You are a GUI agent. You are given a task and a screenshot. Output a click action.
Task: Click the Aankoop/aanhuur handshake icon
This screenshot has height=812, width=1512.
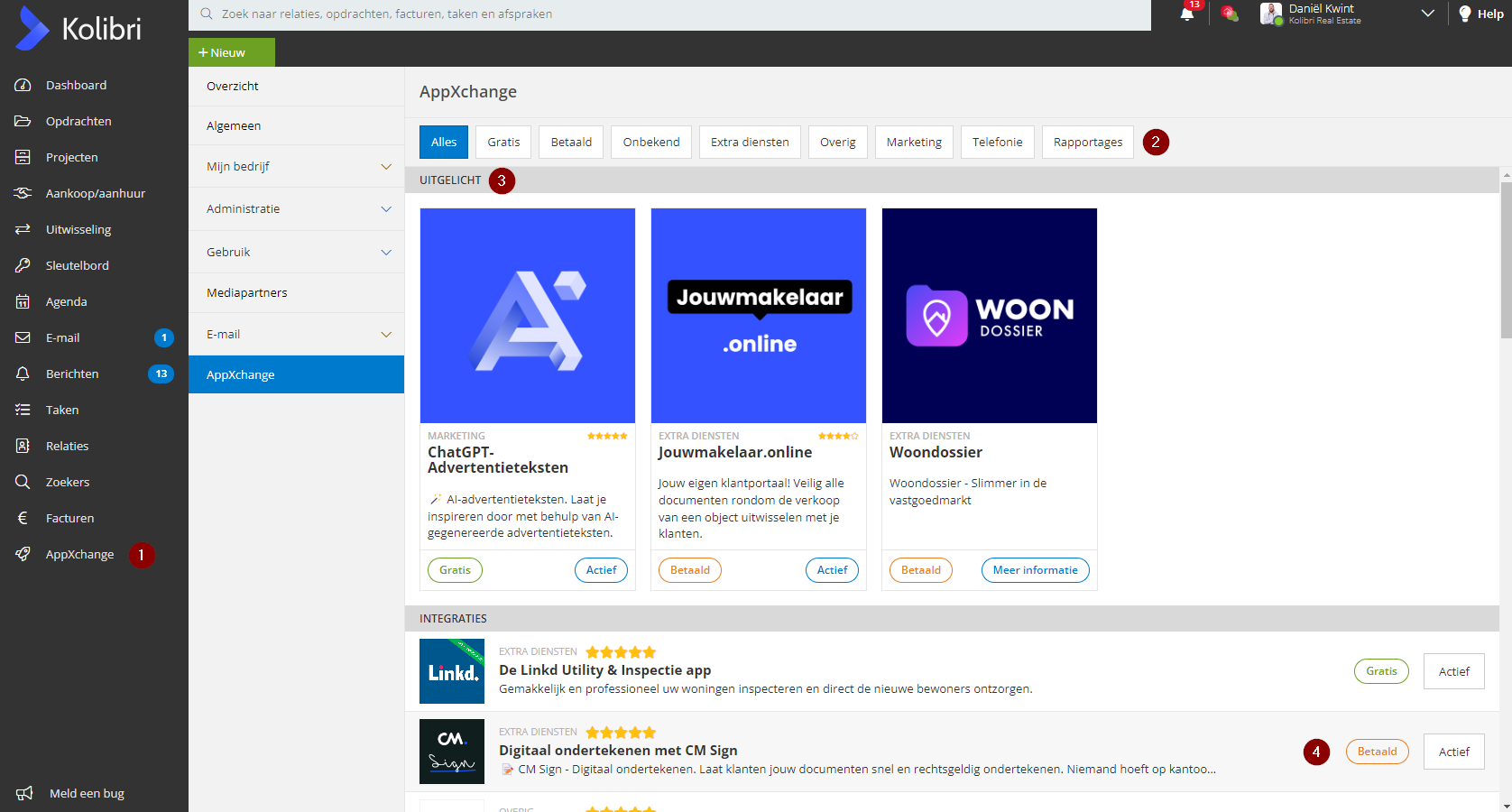point(23,193)
